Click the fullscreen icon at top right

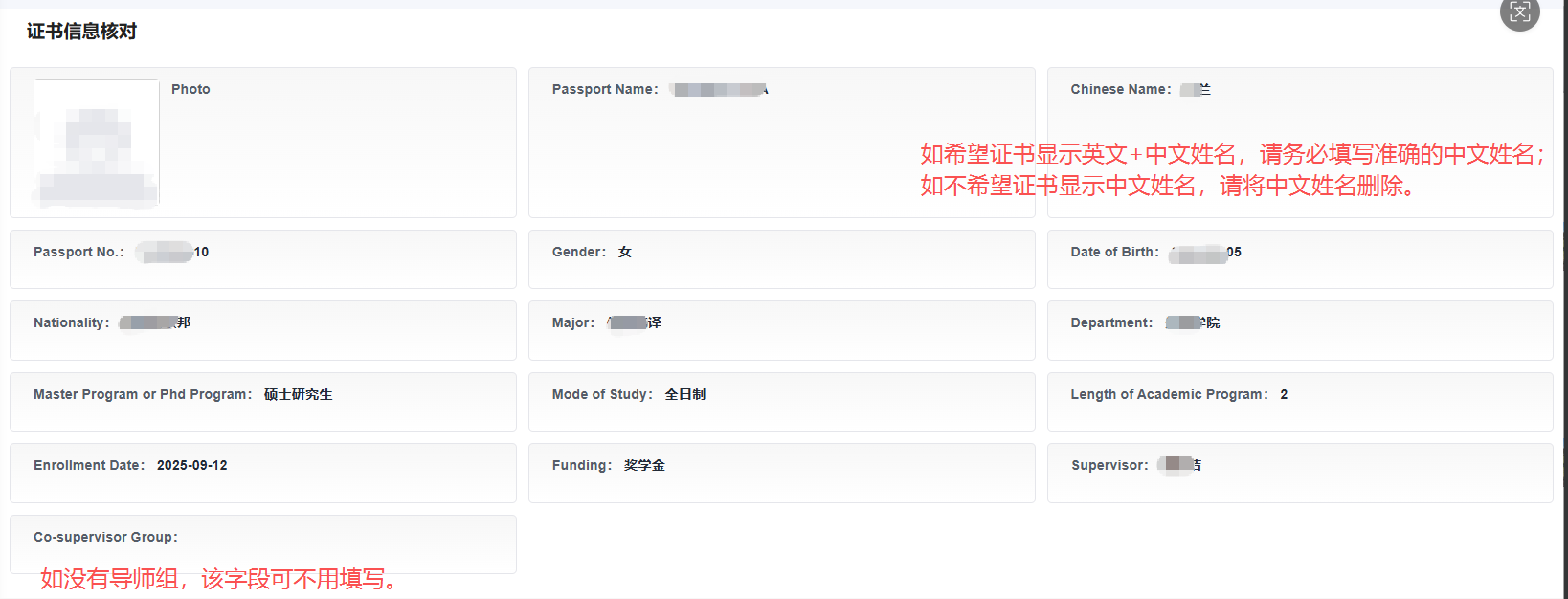click(1519, 11)
